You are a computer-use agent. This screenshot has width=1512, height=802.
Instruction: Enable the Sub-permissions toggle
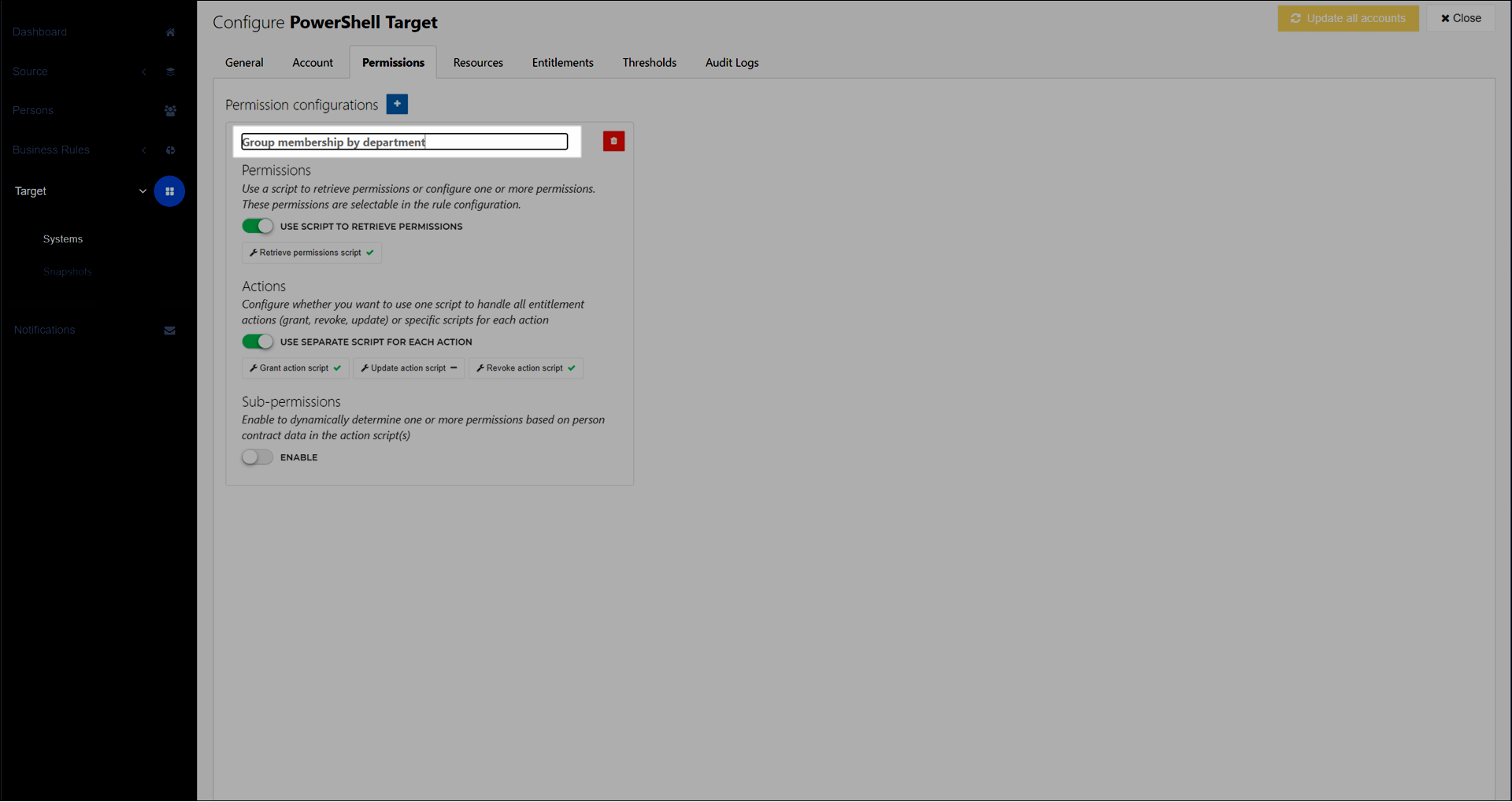pos(258,457)
